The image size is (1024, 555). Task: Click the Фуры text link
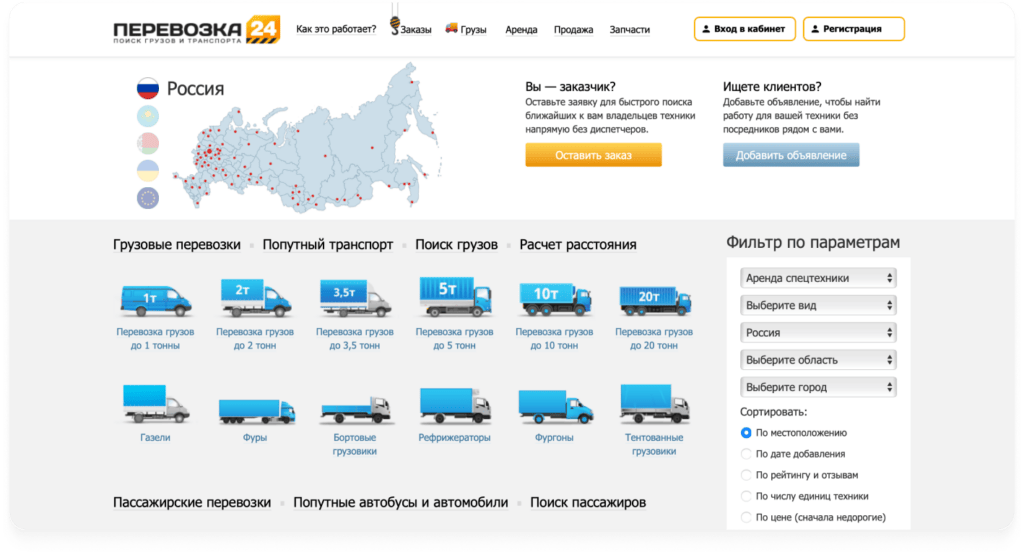tap(255, 437)
